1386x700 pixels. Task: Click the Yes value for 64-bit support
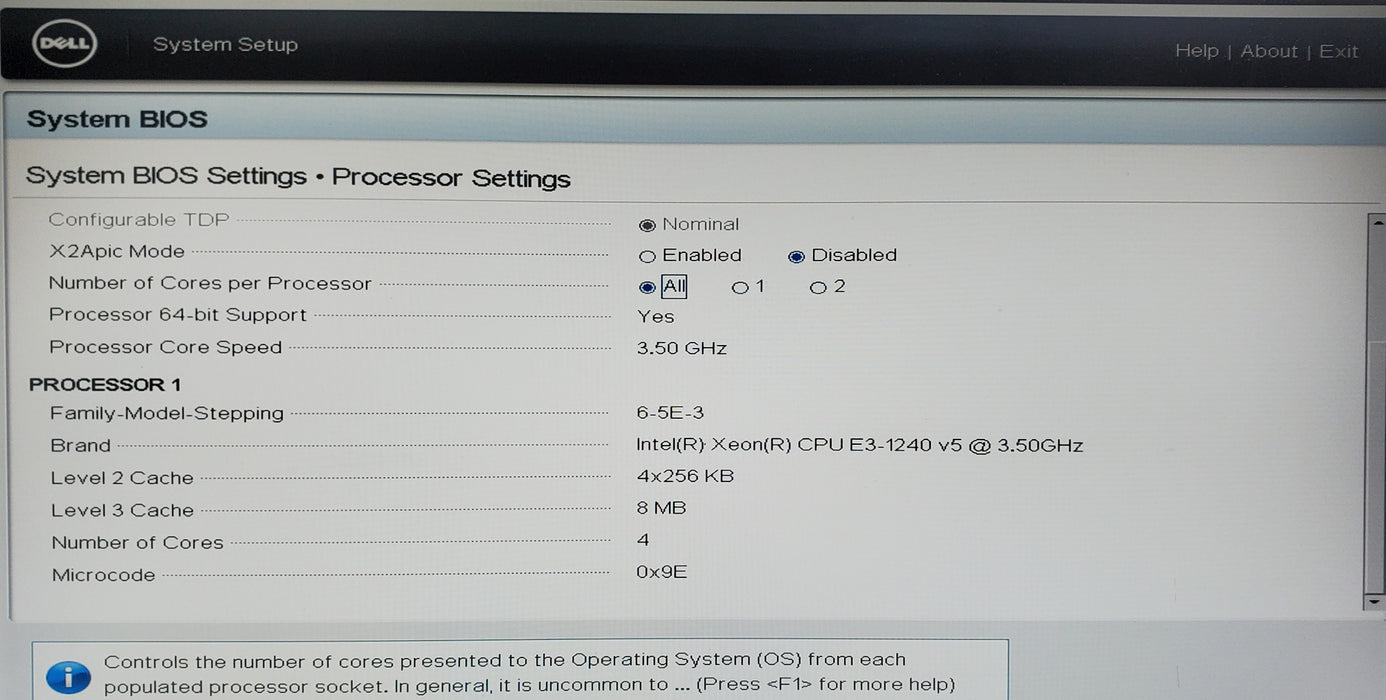coord(656,317)
